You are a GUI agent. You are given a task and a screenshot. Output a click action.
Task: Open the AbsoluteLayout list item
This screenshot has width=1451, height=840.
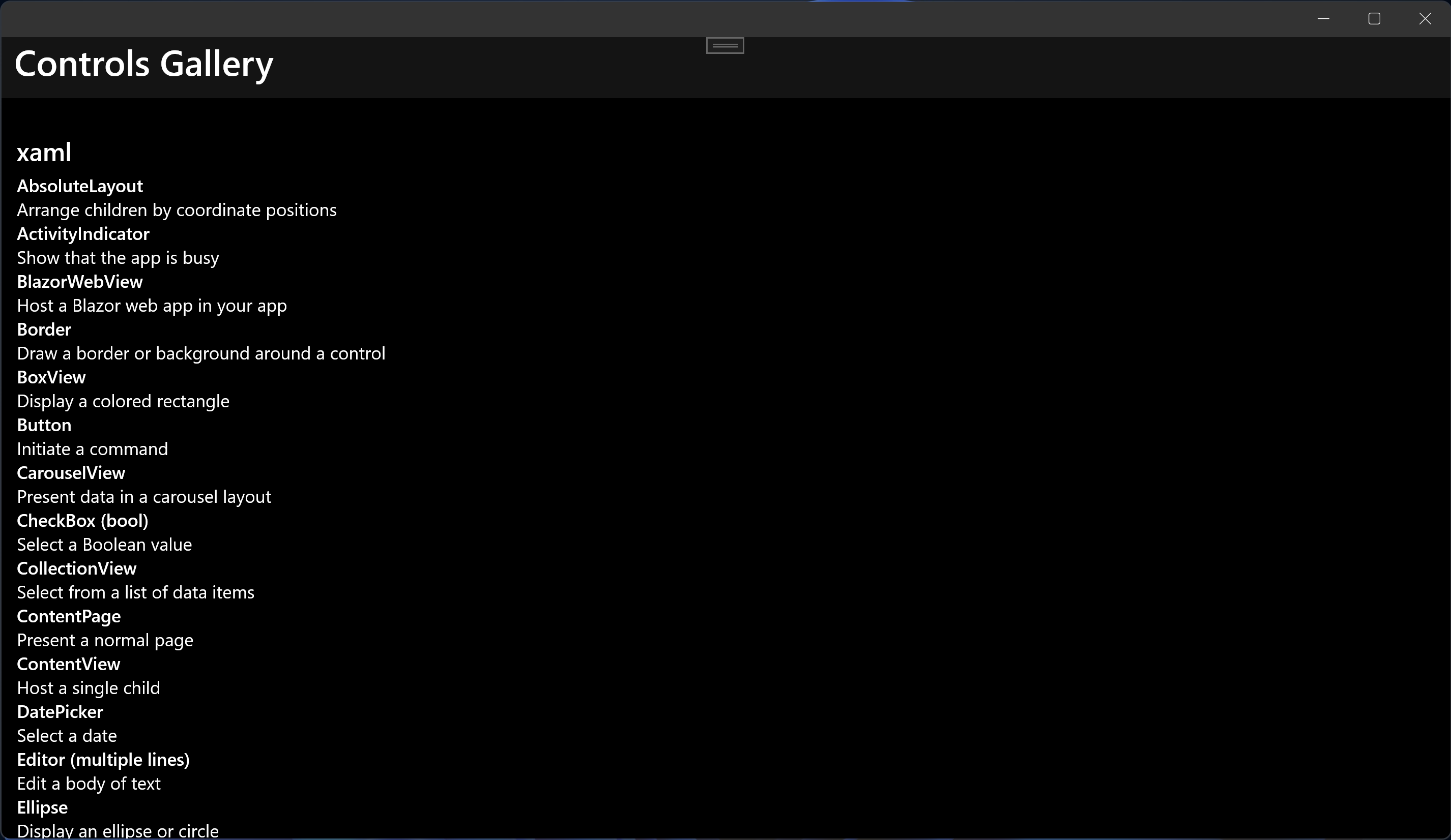pyautogui.click(x=80, y=187)
